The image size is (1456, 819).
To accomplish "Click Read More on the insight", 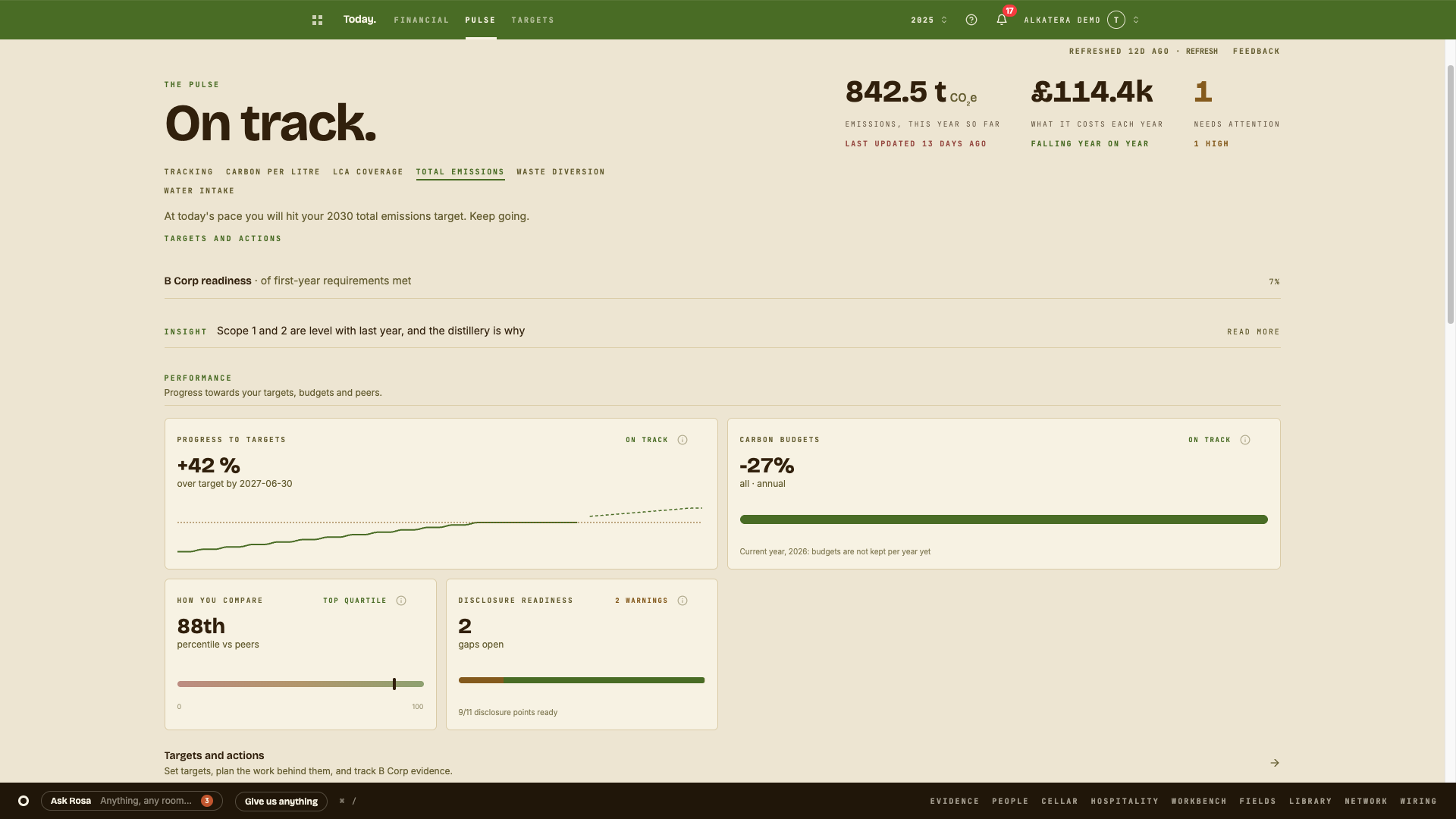I will 1254,332.
